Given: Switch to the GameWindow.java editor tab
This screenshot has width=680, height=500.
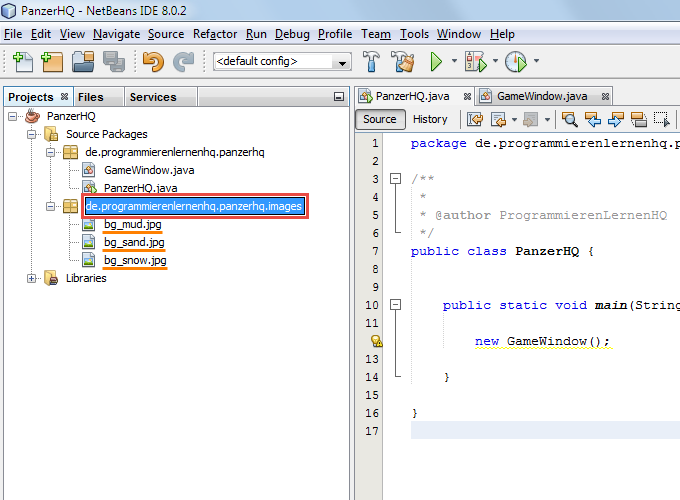Looking at the screenshot, I should [542, 96].
